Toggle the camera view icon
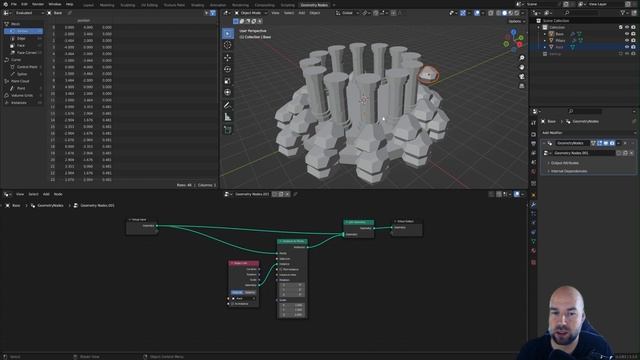Screen dimensions: 640x360 pos(522,77)
